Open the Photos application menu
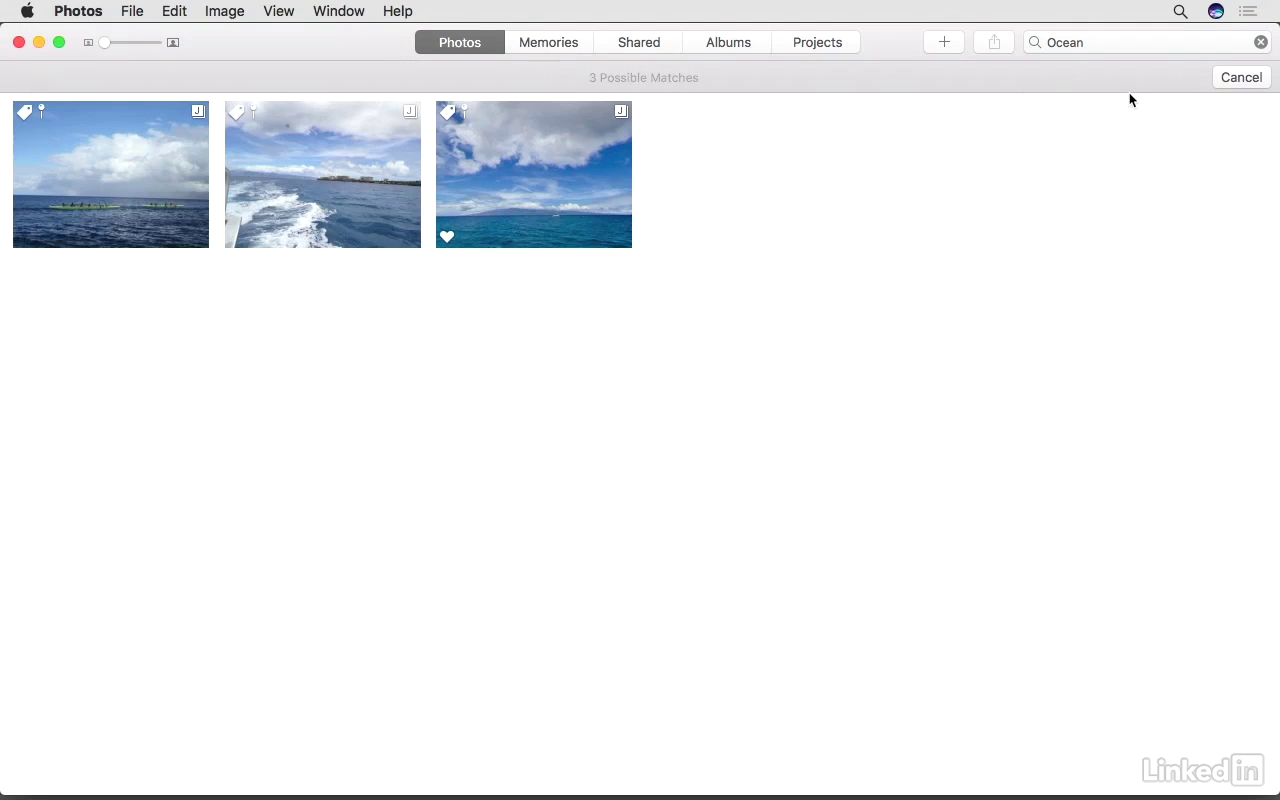The height and width of the screenshot is (800, 1280). (78, 11)
